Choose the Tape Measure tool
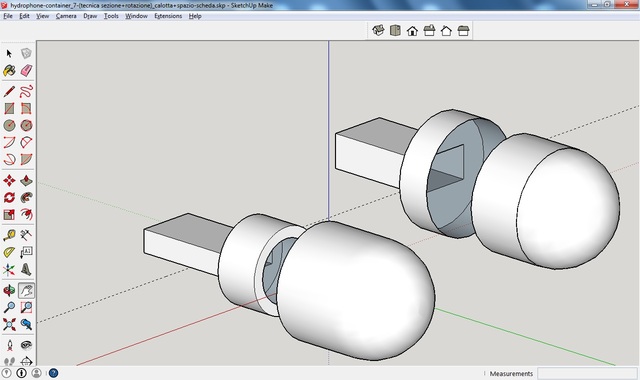 pyautogui.click(x=9, y=235)
